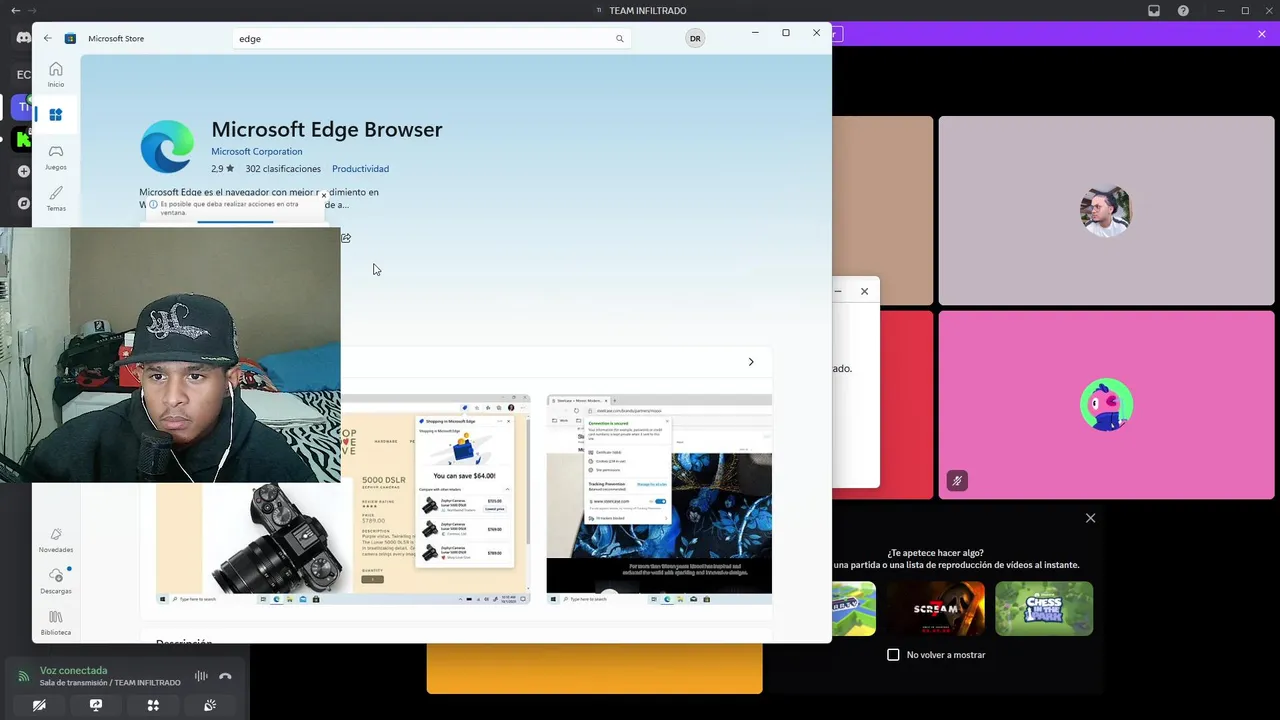Close the '¿Te apetece hacer algo?' panel
This screenshot has width=1280, height=720.
1090,518
